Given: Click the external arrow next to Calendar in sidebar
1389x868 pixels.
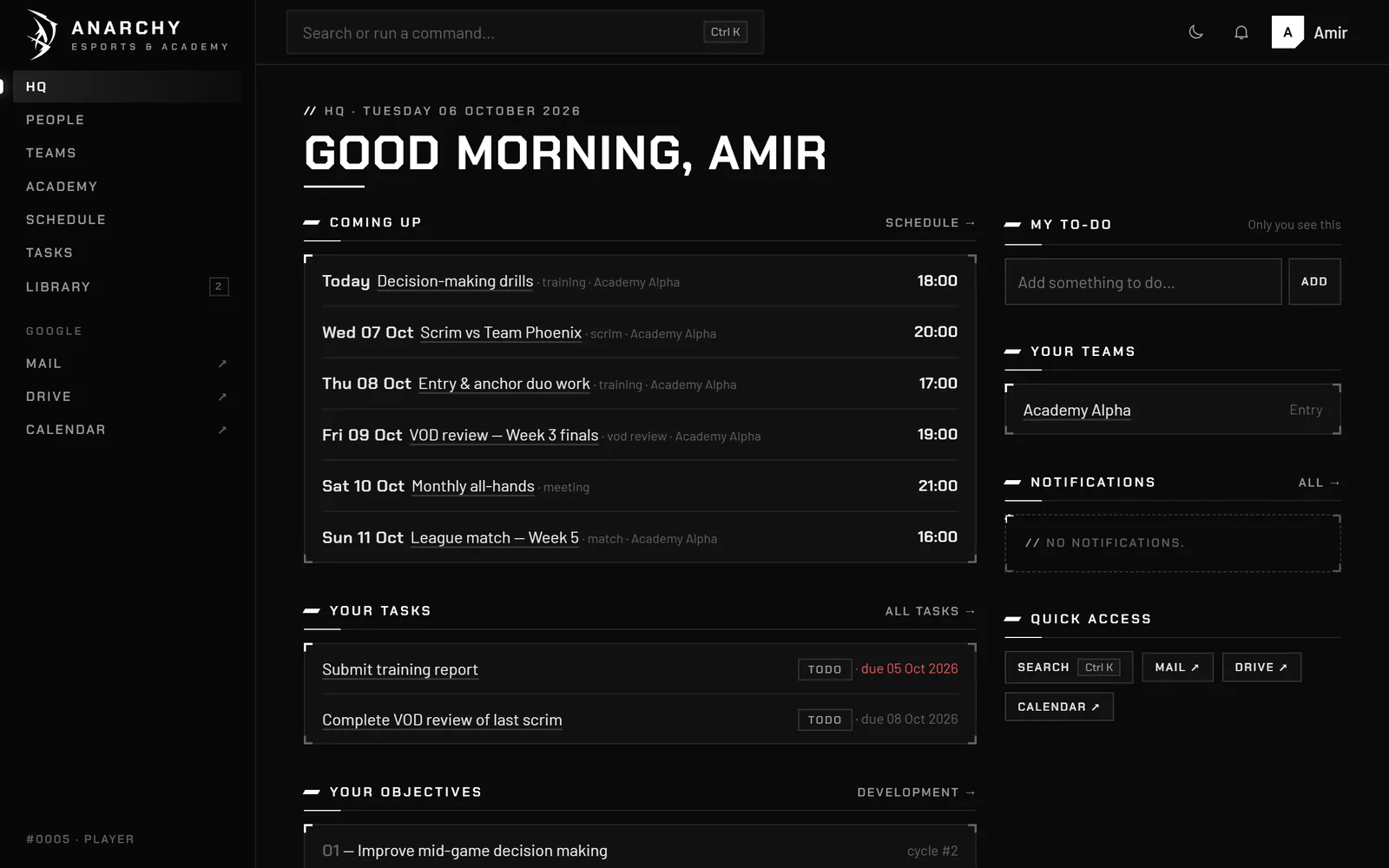Looking at the screenshot, I should (x=222, y=430).
